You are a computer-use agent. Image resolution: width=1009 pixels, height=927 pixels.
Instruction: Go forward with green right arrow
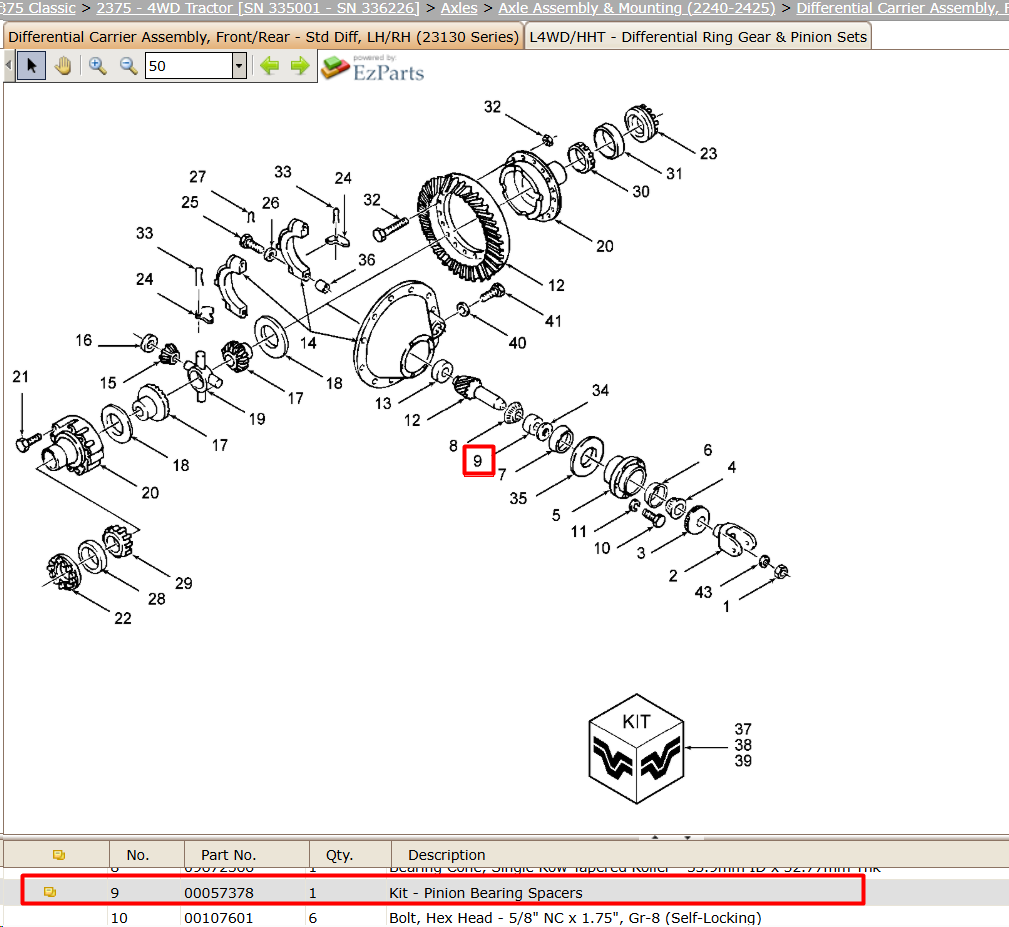coord(300,66)
